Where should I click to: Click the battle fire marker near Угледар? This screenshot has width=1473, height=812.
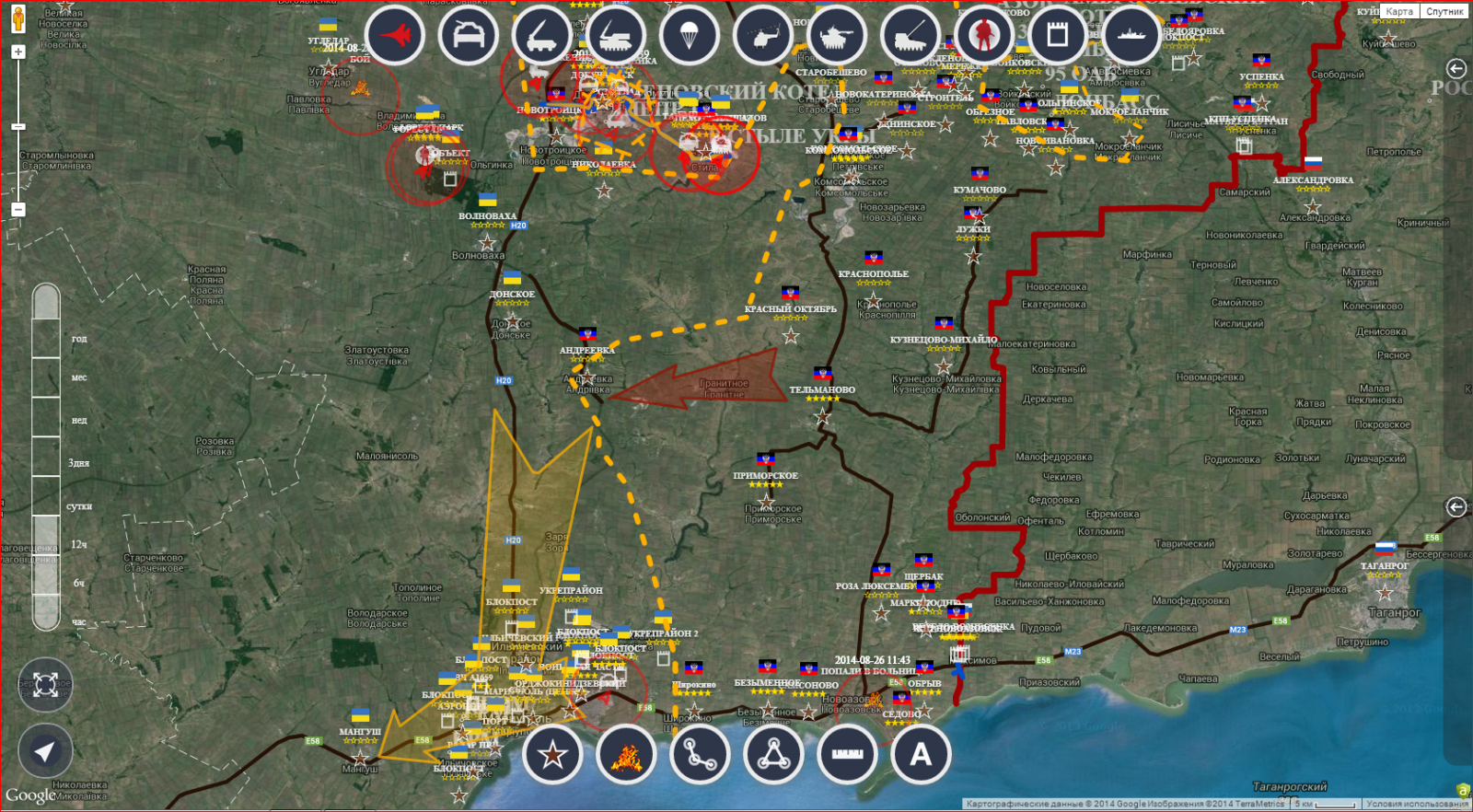360,87
